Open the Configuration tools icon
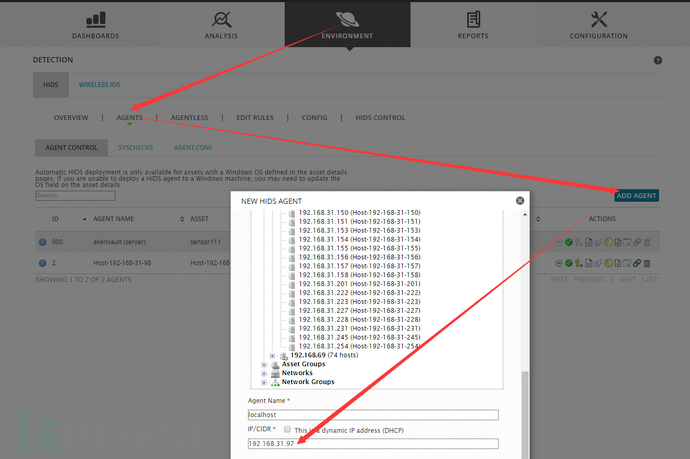690x459 pixels. click(x=599, y=19)
